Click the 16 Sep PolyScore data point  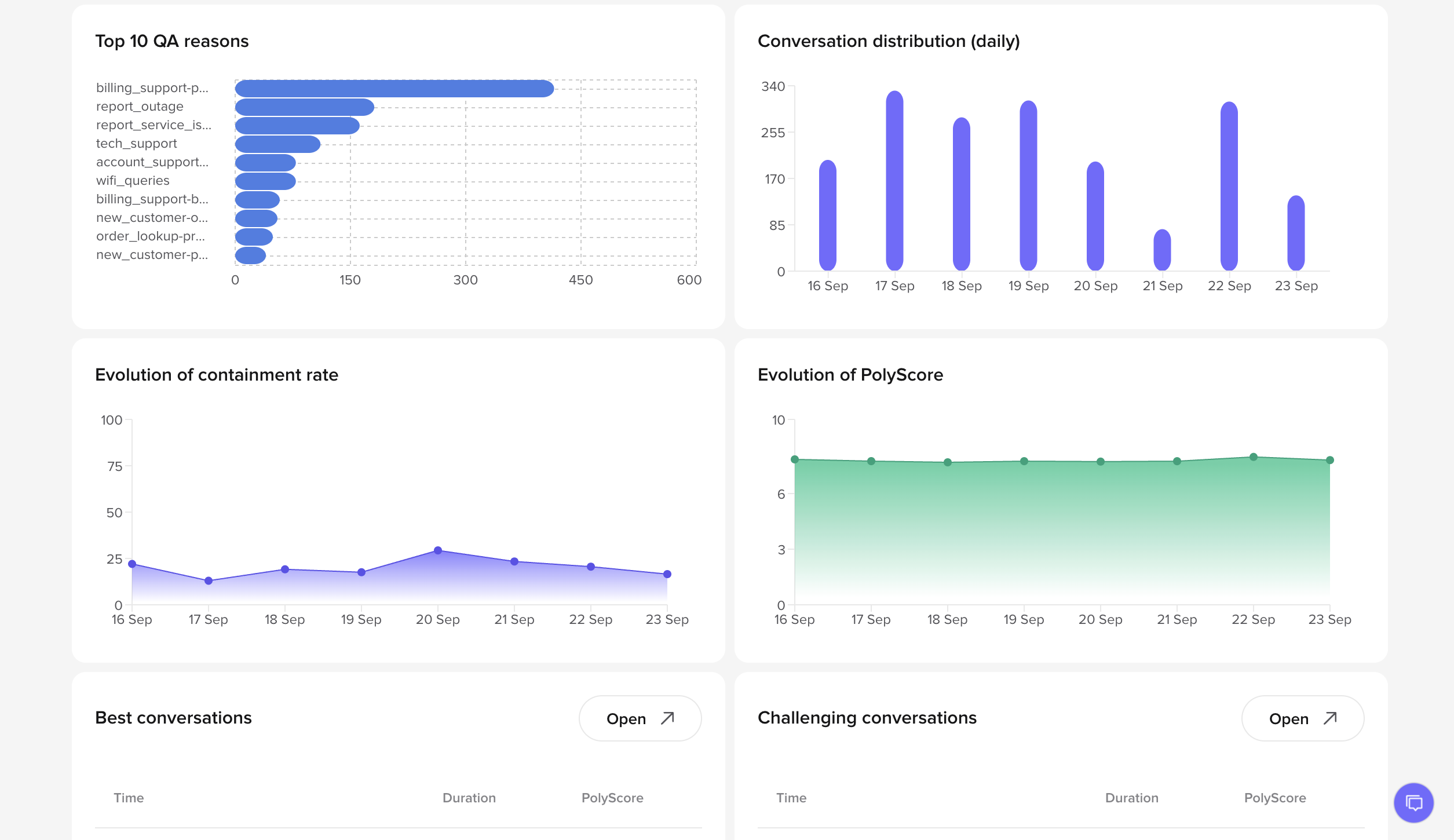click(795, 459)
